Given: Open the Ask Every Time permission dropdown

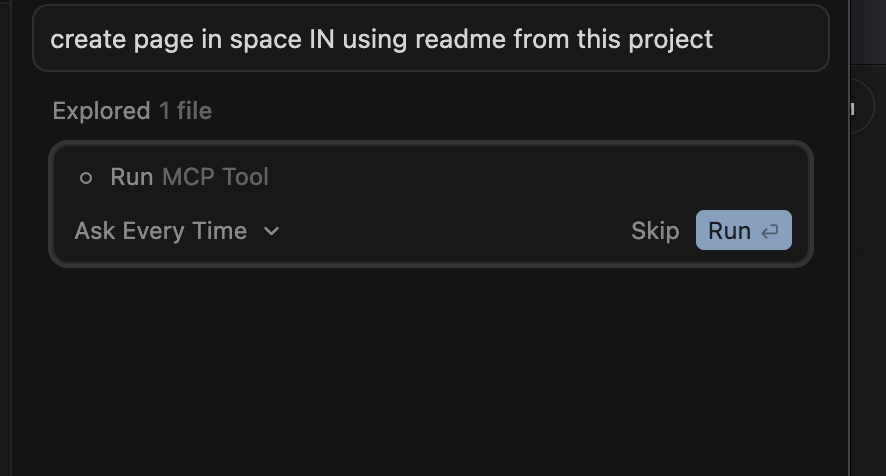Looking at the screenshot, I should point(176,231).
